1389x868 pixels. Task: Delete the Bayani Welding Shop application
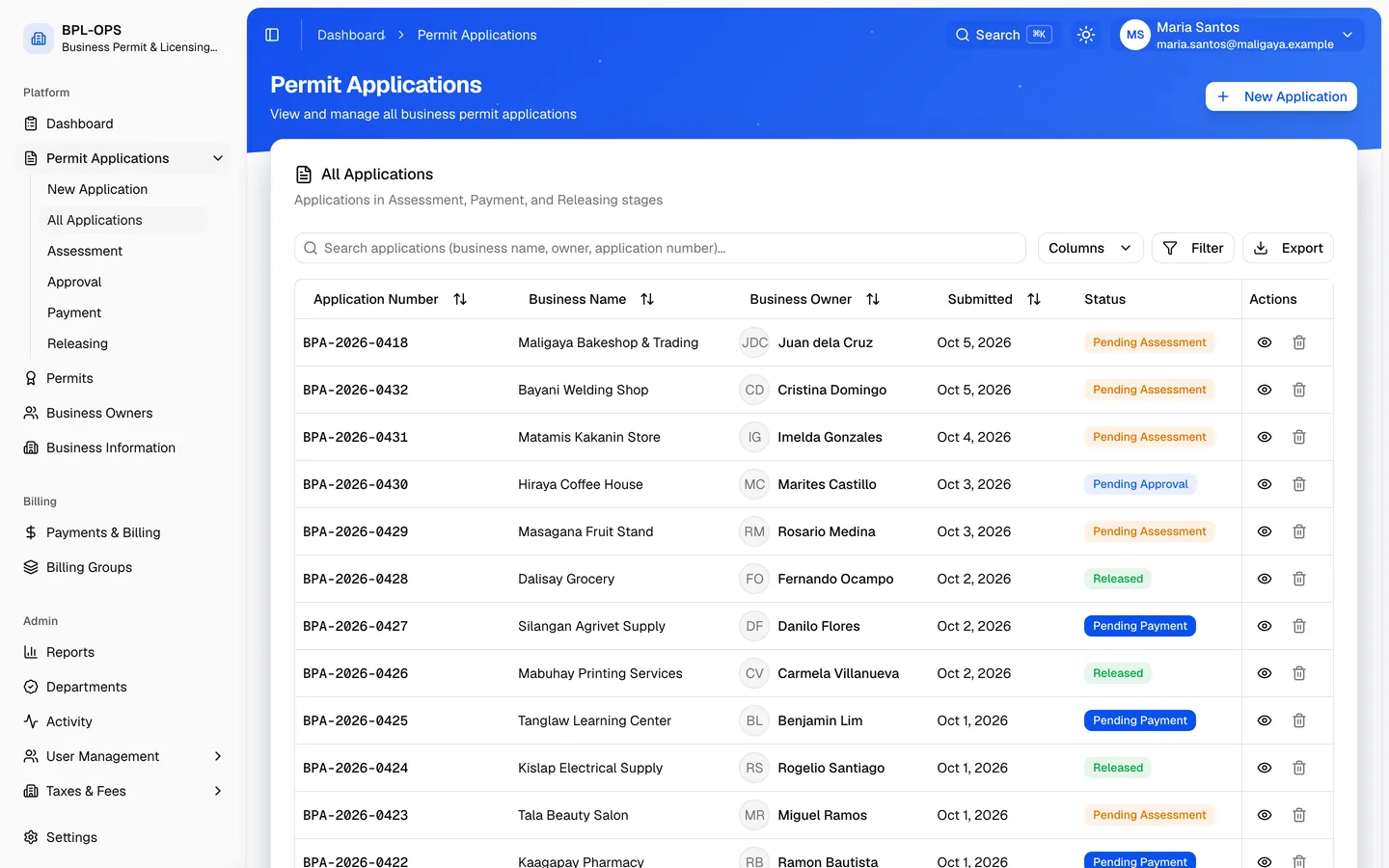(1299, 390)
